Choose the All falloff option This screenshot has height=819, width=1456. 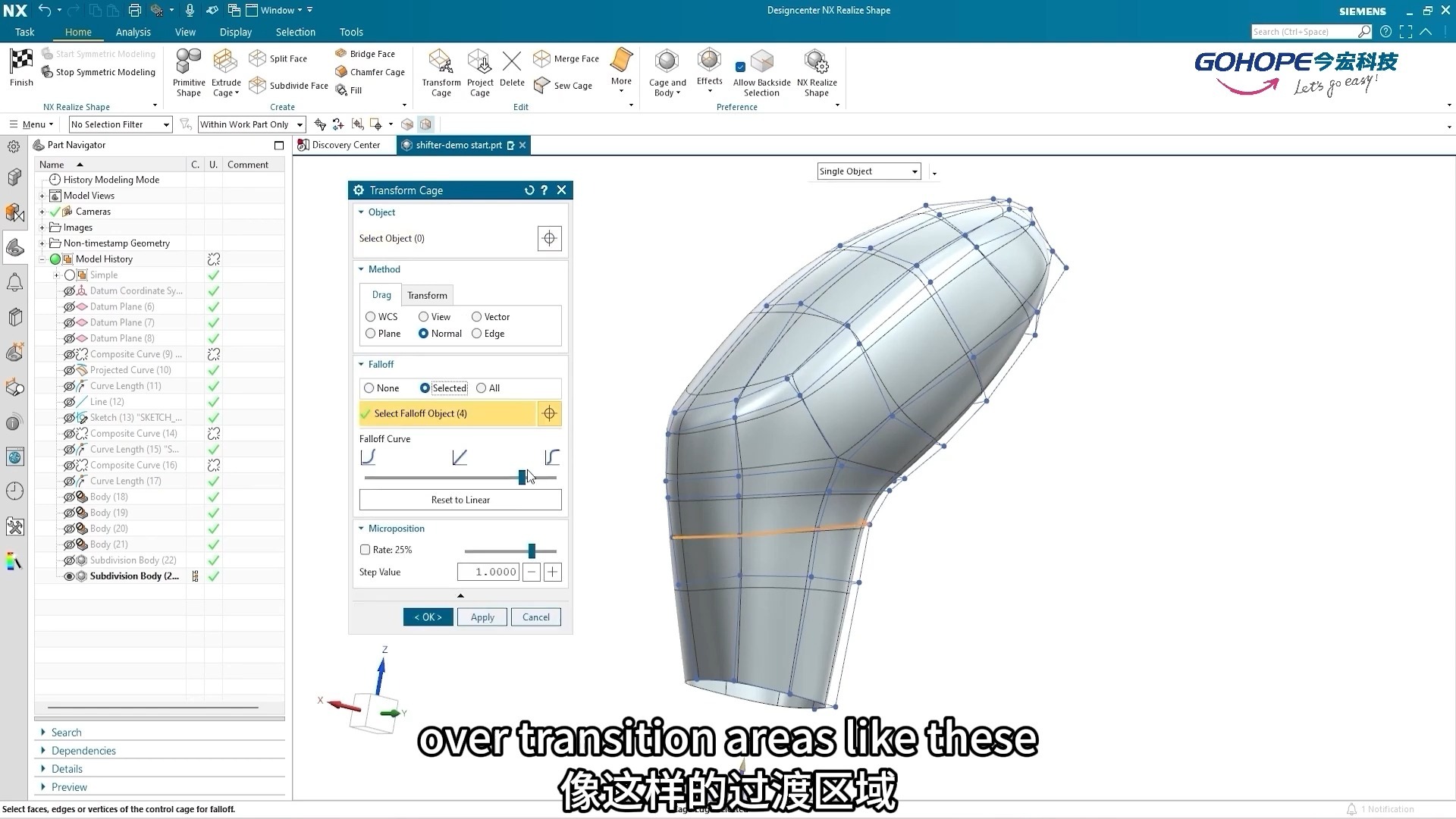(x=482, y=388)
